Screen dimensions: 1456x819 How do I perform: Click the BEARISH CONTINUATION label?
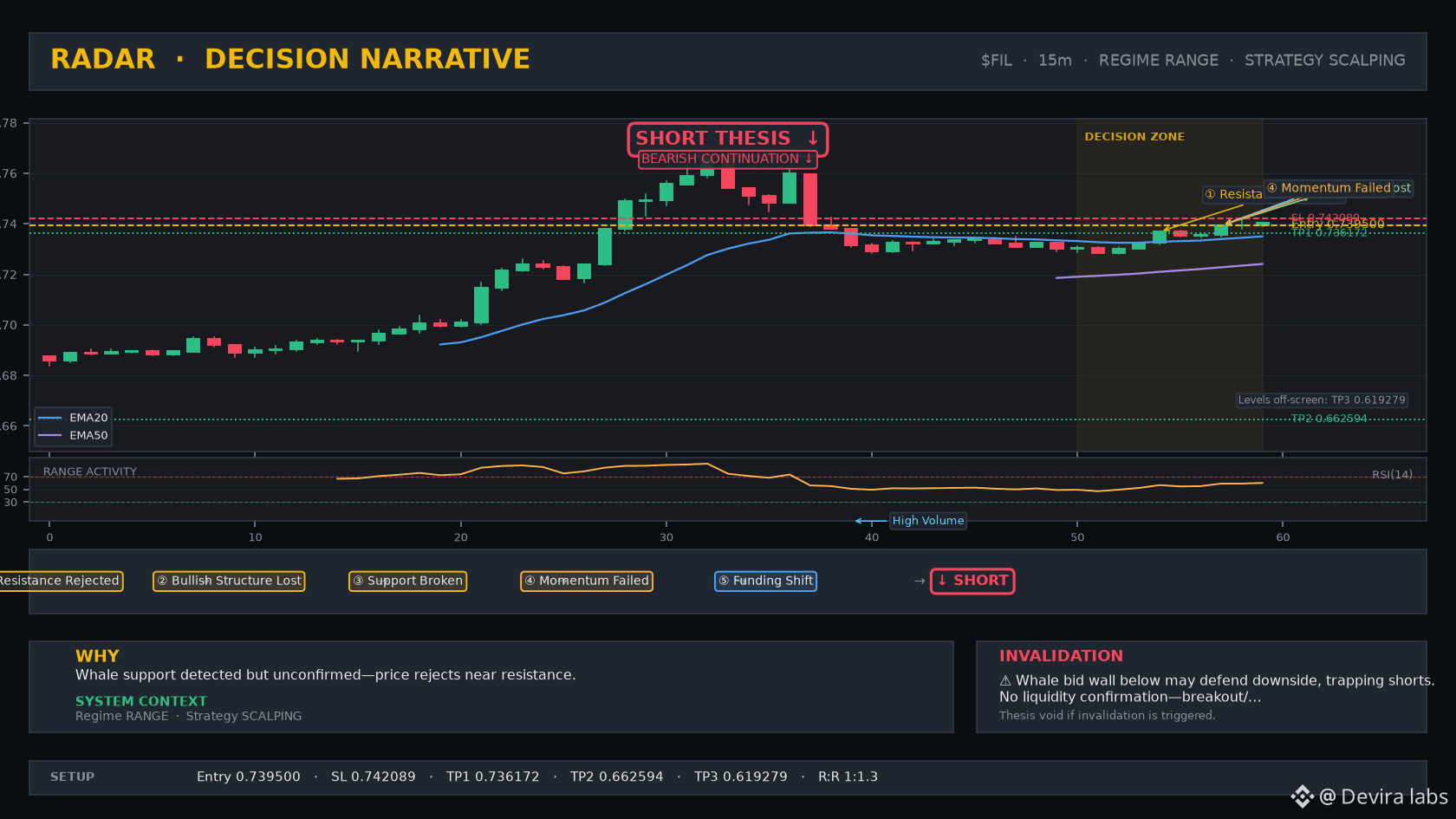point(727,159)
